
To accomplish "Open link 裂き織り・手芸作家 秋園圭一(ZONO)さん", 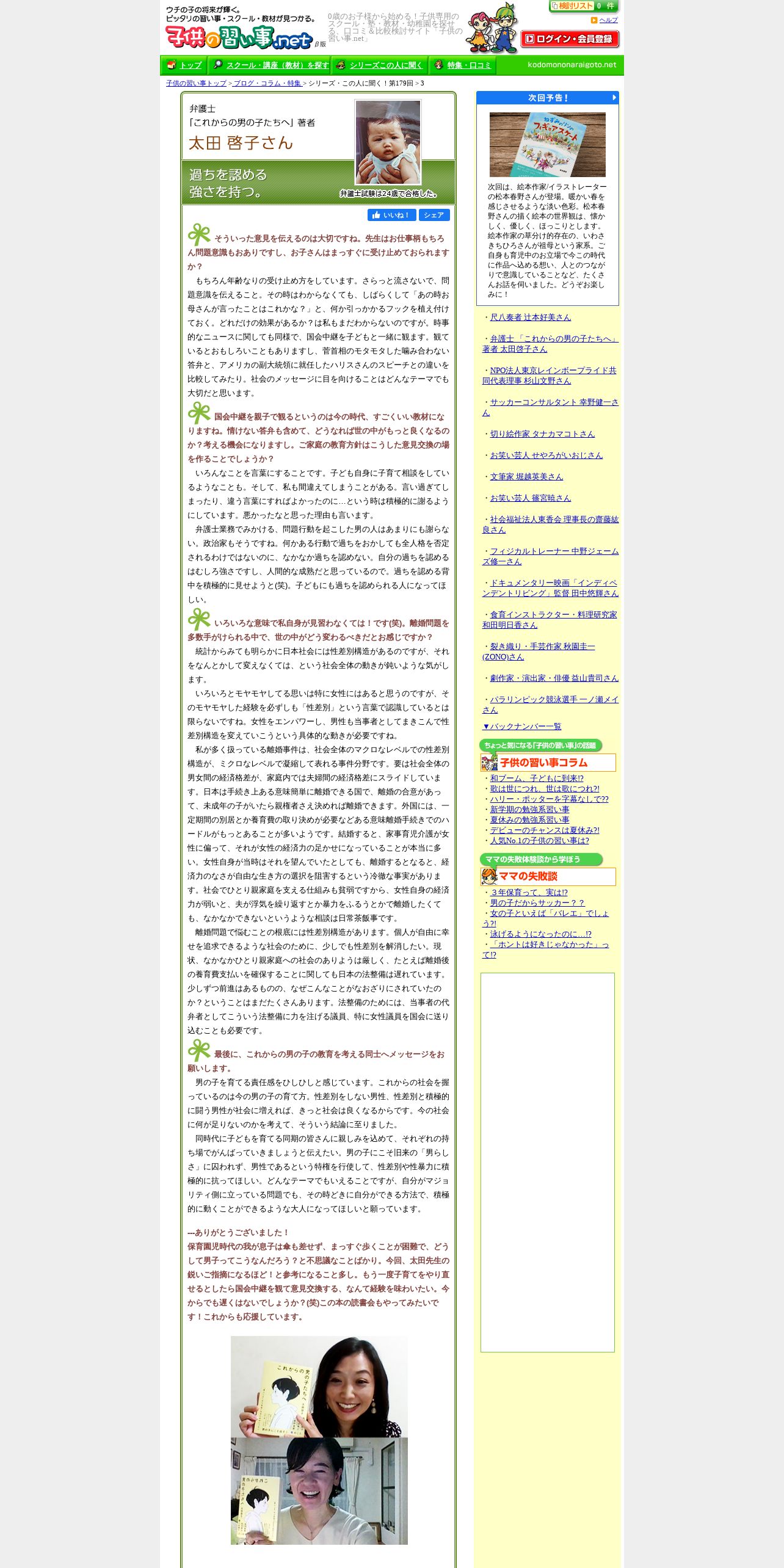I will click(539, 652).
